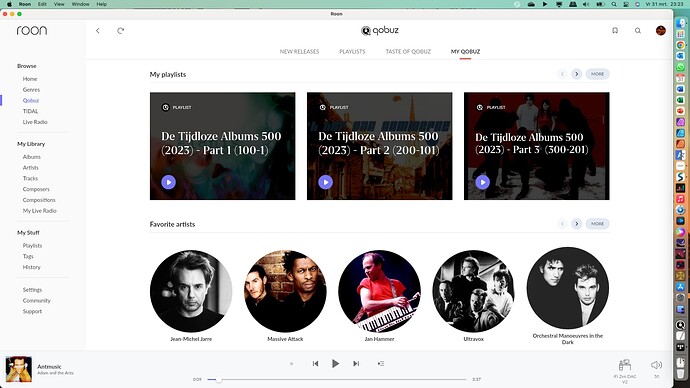Open the Help menu
690x388 pixels.
[x=102, y=4]
